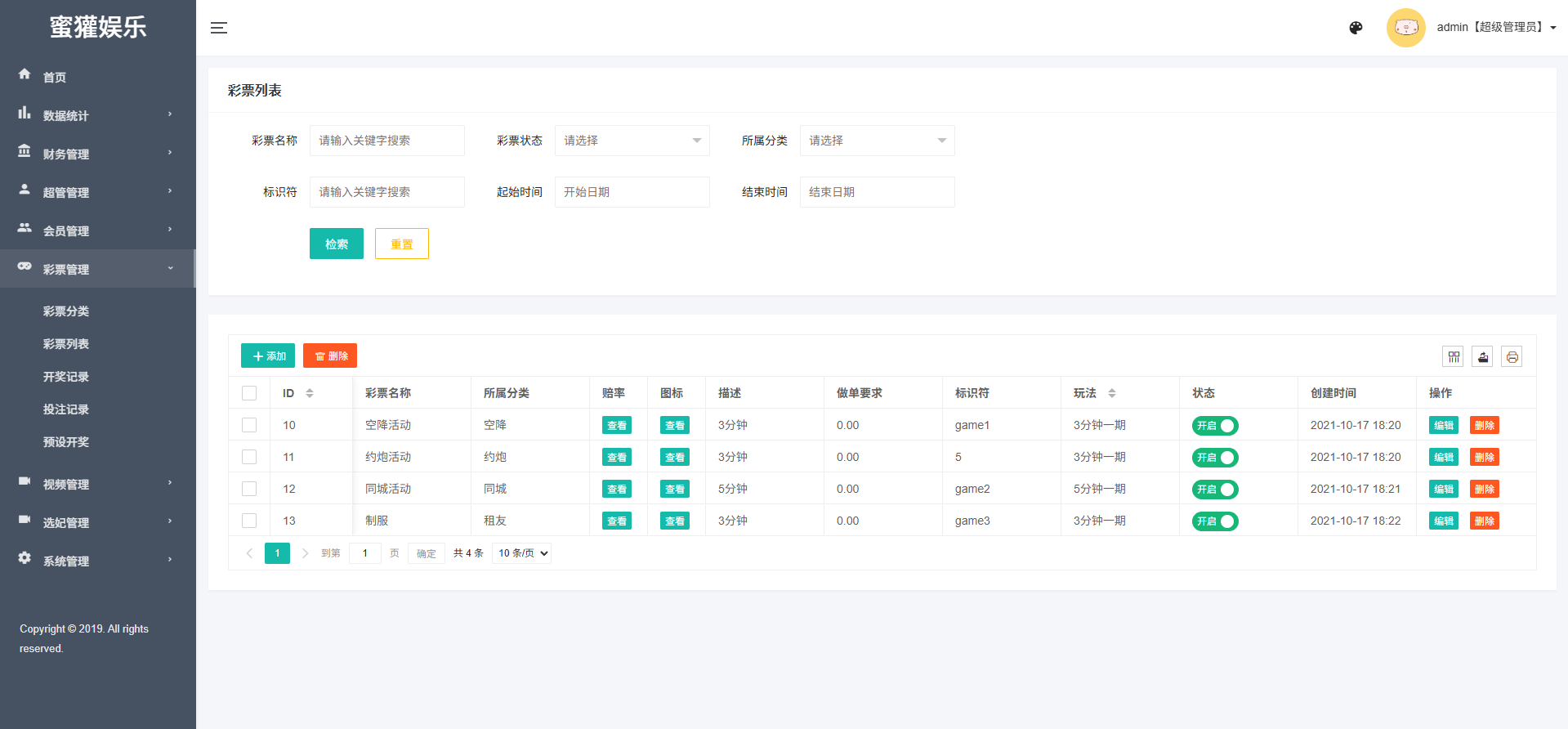This screenshot has height=729, width=1568.
Task: Open the 彩票分类 submenu item
Action: pyautogui.click(x=66, y=311)
